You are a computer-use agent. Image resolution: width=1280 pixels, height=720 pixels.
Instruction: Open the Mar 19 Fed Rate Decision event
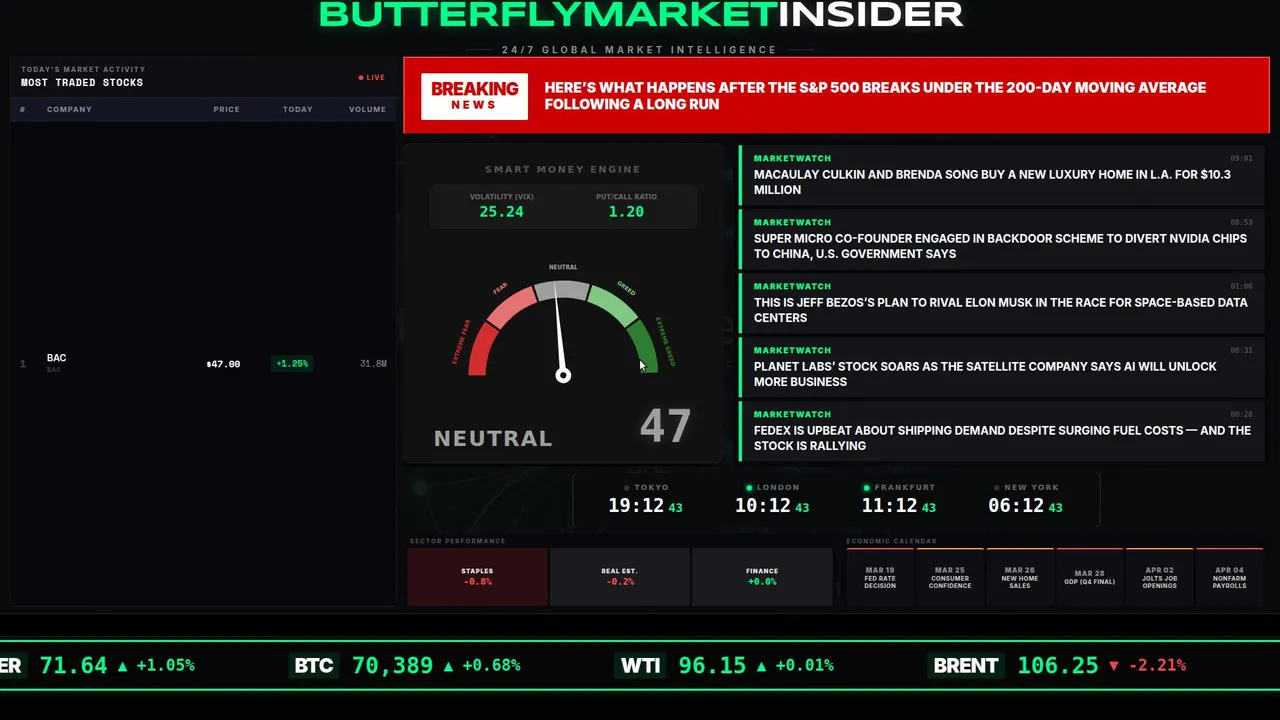coord(880,577)
